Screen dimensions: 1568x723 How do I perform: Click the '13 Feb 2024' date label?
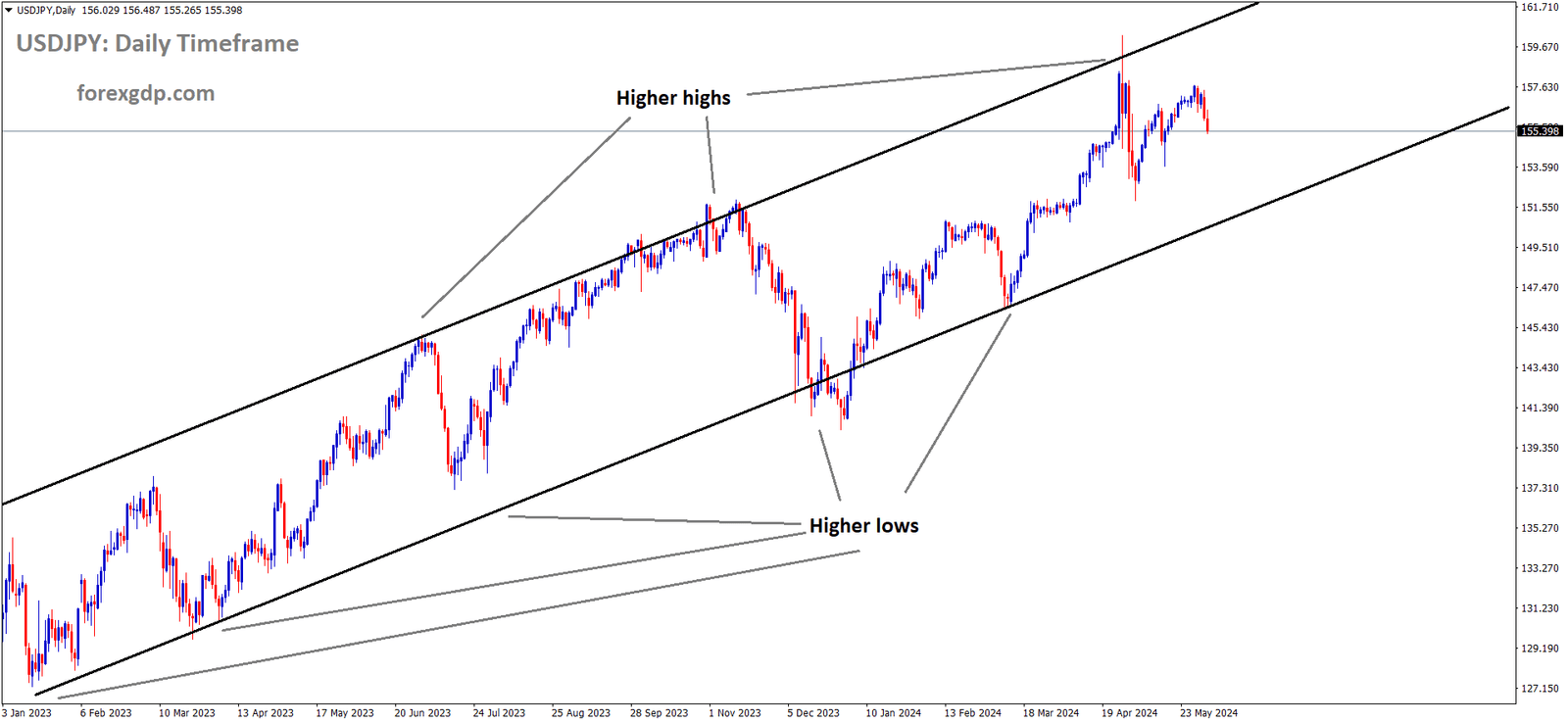tap(973, 713)
